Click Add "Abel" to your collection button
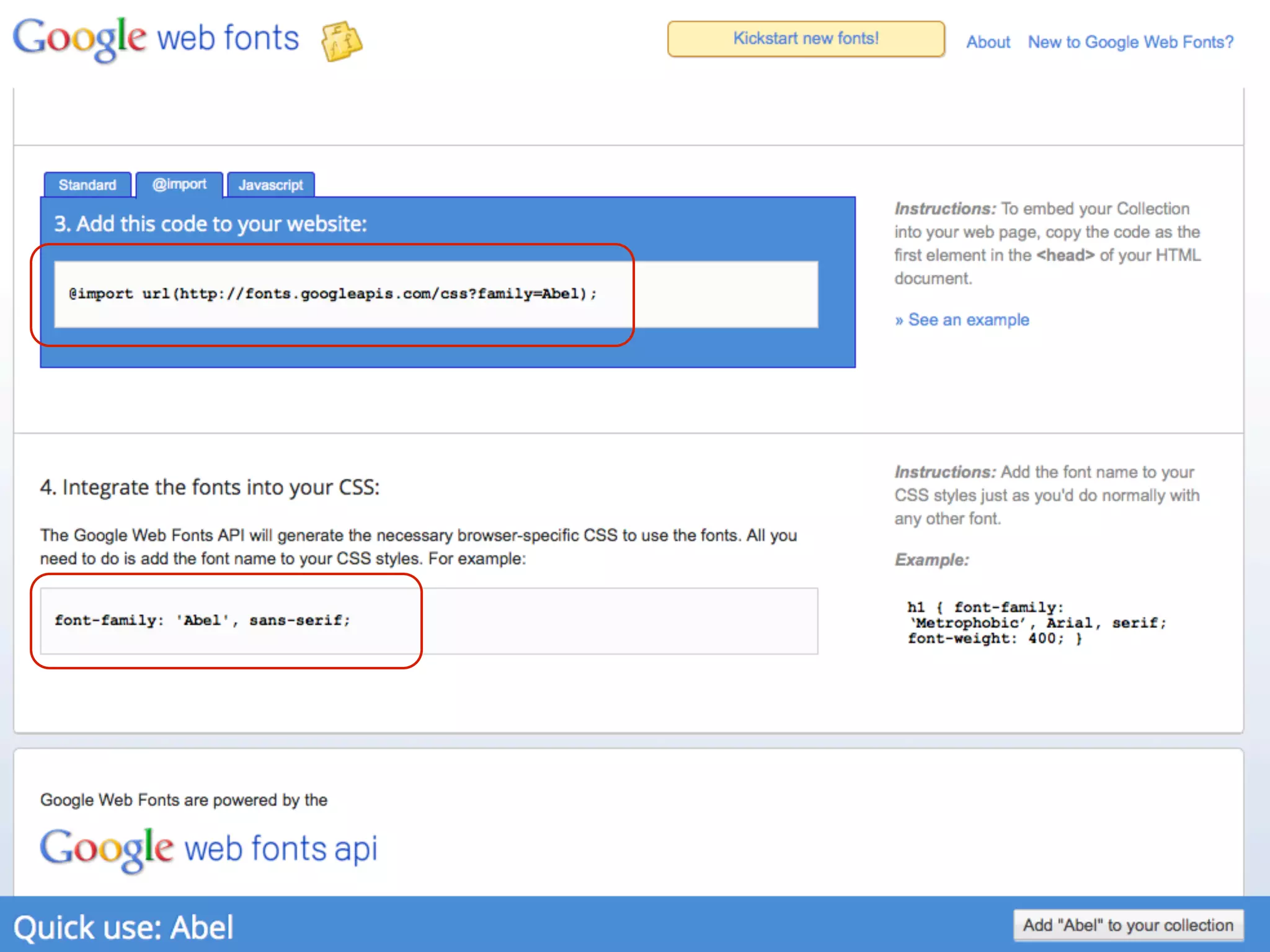This screenshot has width=1270, height=952. coord(1128,925)
